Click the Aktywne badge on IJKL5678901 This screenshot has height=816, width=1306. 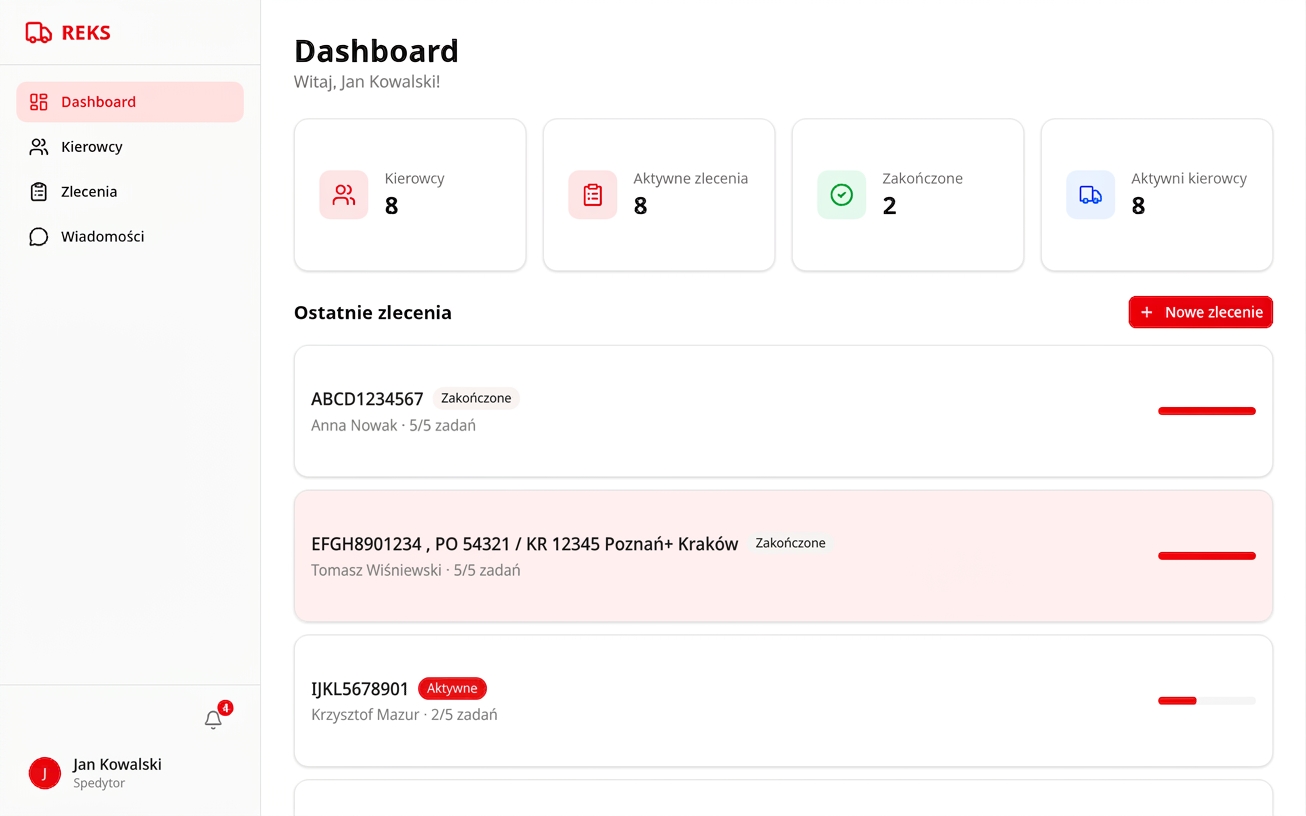click(x=452, y=688)
